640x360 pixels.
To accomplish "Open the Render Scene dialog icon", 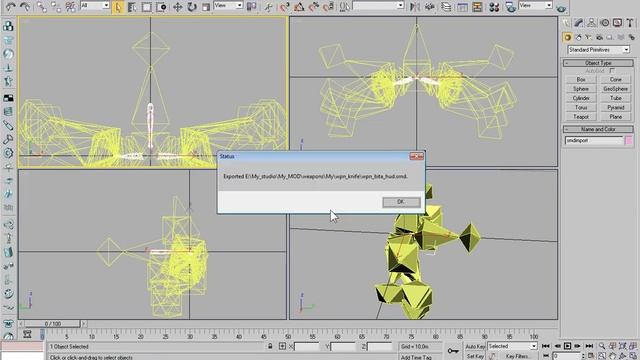I will [510, 7].
